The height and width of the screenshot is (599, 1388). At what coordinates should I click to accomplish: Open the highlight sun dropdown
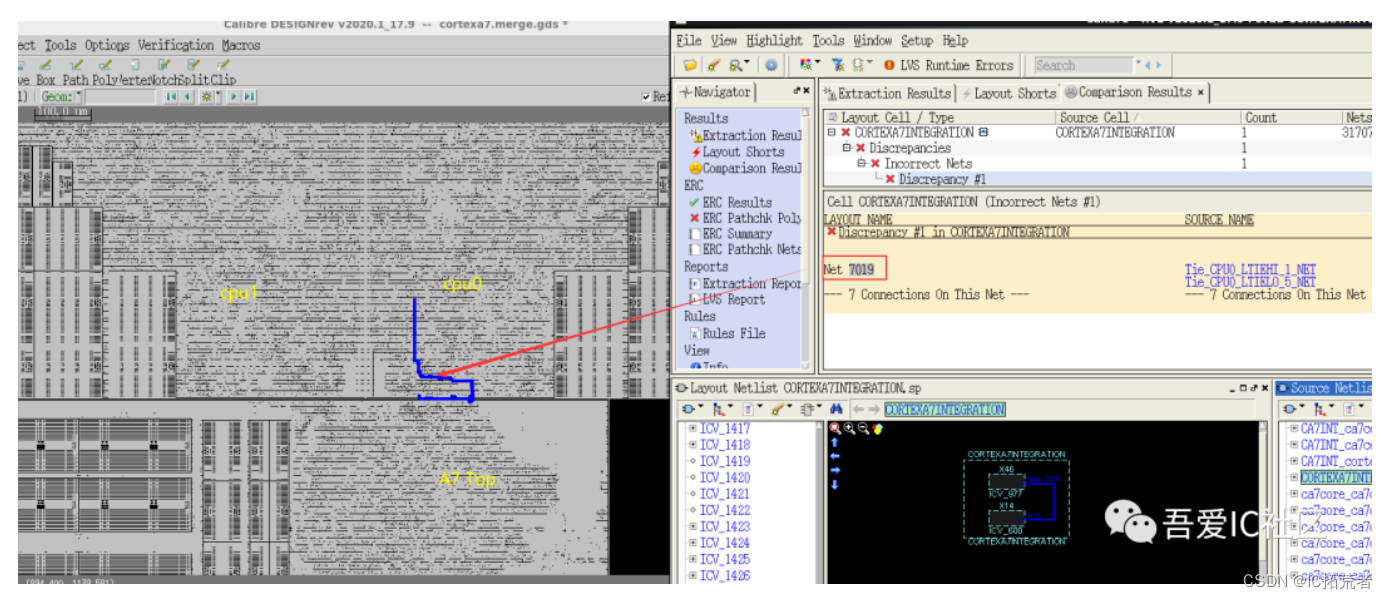tap(219, 97)
